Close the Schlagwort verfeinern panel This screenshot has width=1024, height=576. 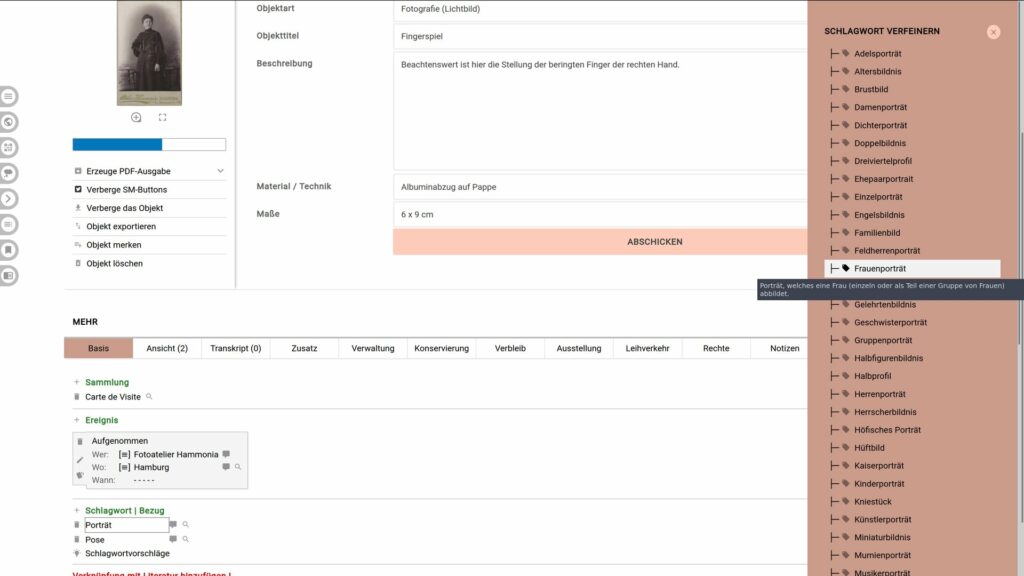click(x=993, y=32)
